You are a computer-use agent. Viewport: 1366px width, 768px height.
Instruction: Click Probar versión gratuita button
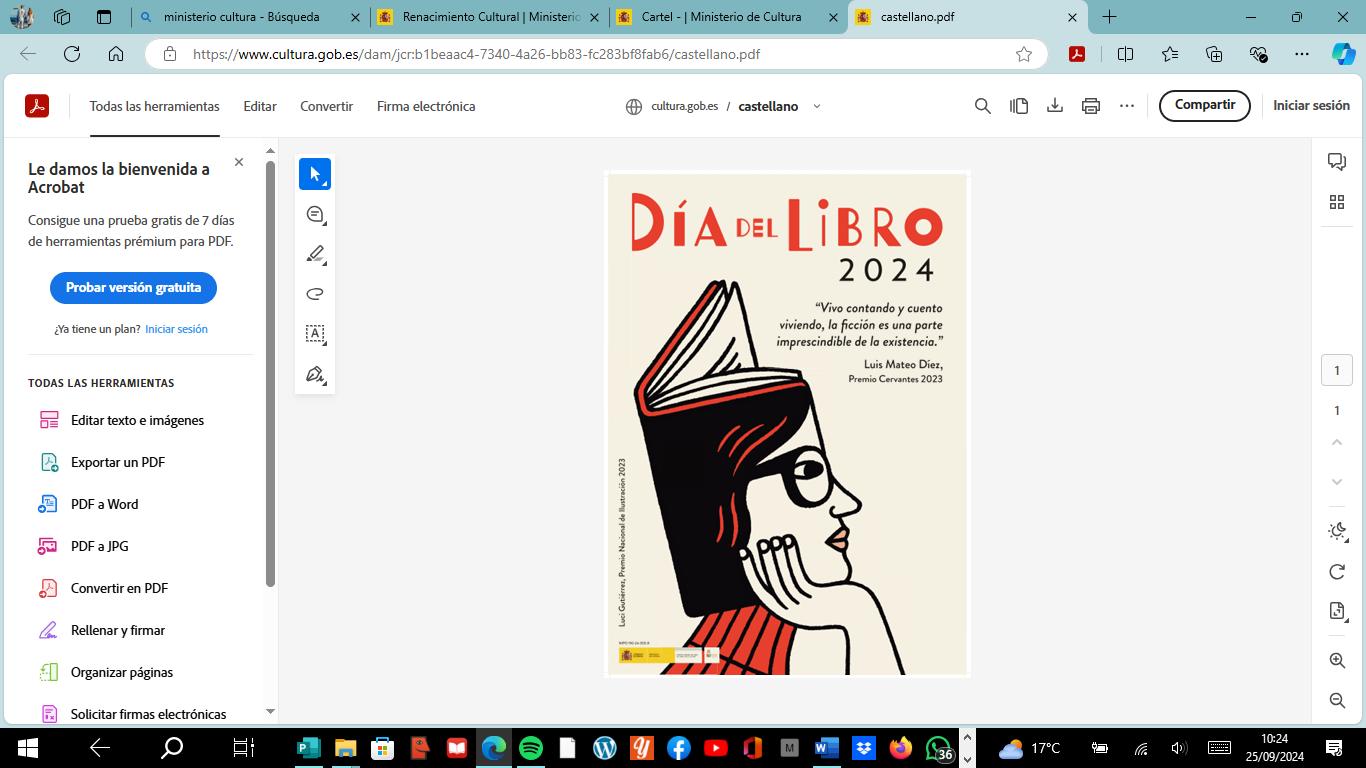(x=133, y=287)
